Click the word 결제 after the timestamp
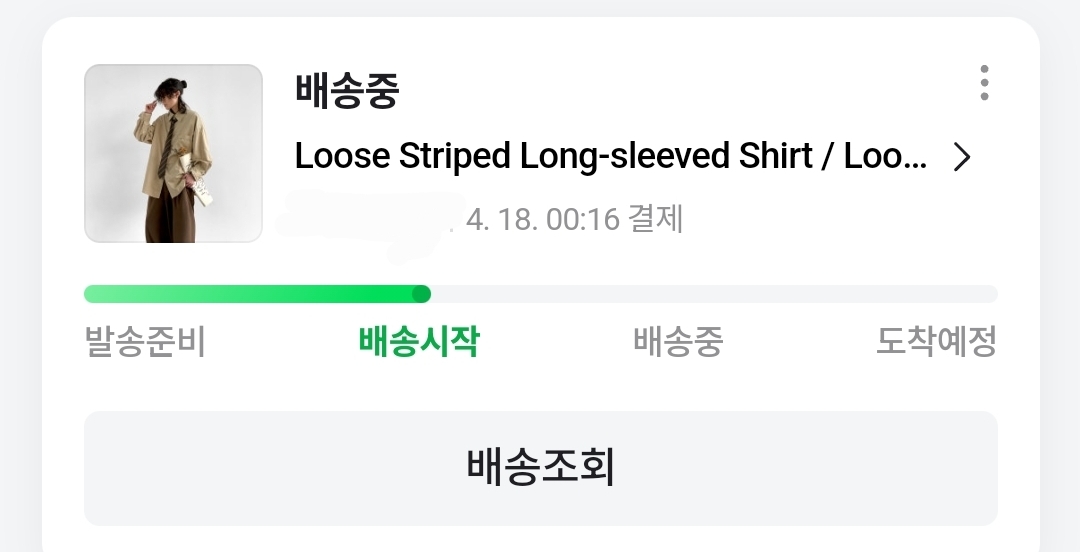The image size is (1080, 552). click(655, 219)
